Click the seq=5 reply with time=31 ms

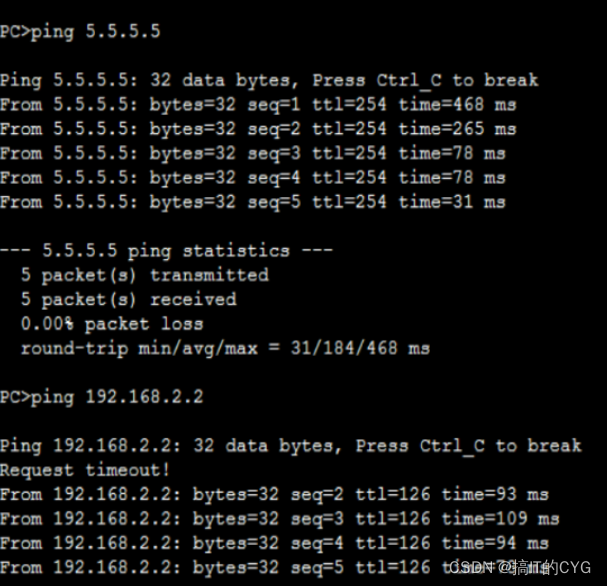coord(253,202)
